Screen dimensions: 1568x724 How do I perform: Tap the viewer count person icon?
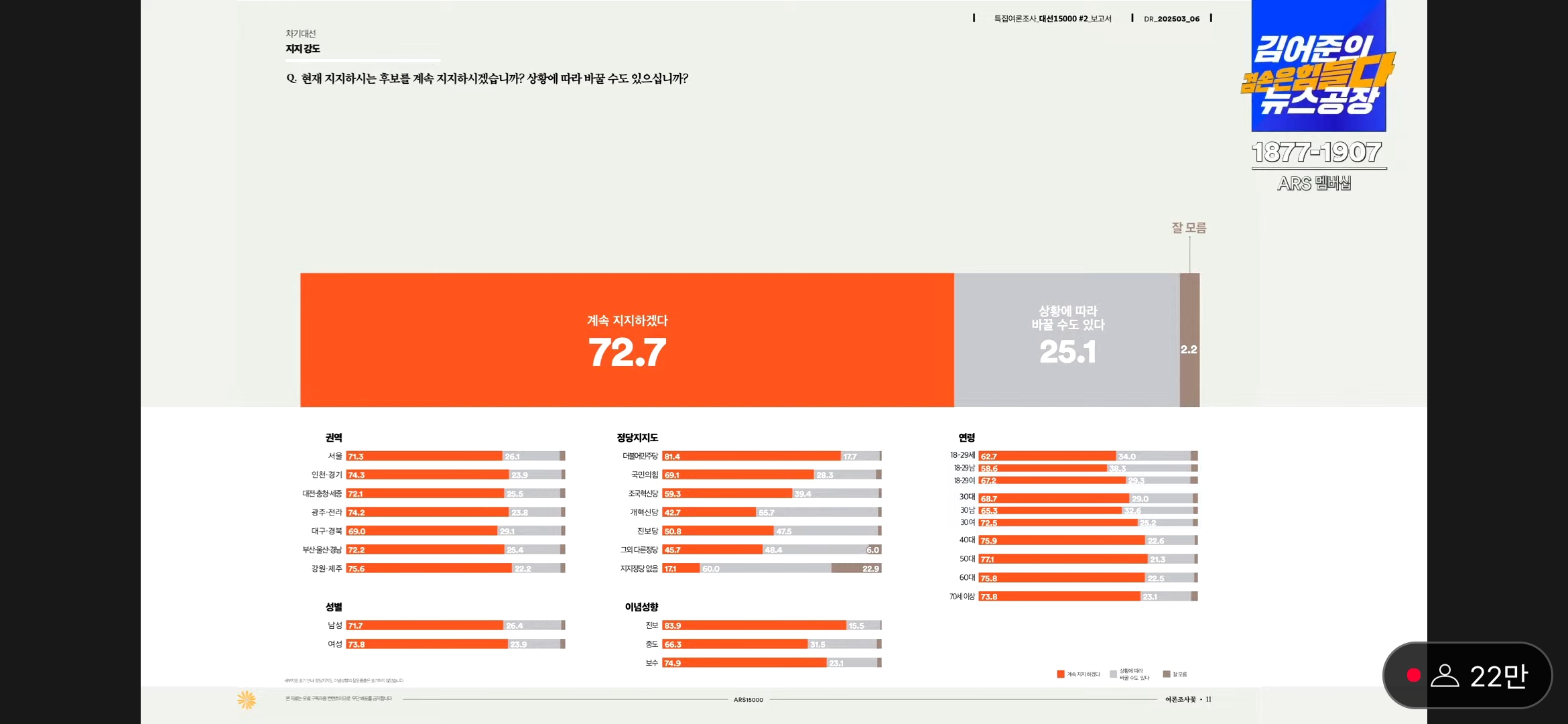1445,675
